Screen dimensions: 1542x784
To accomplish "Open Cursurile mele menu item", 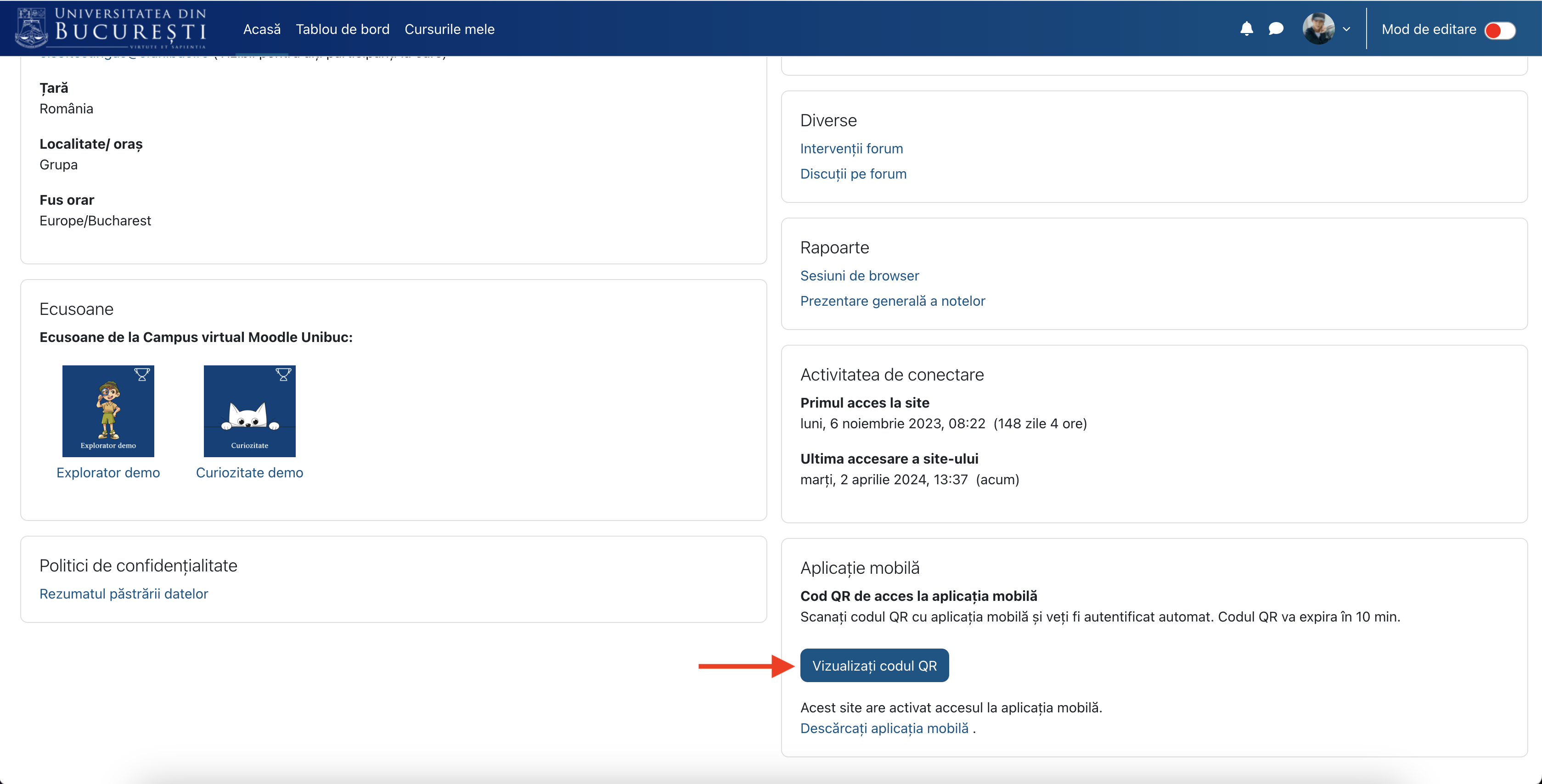I will pos(450,29).
